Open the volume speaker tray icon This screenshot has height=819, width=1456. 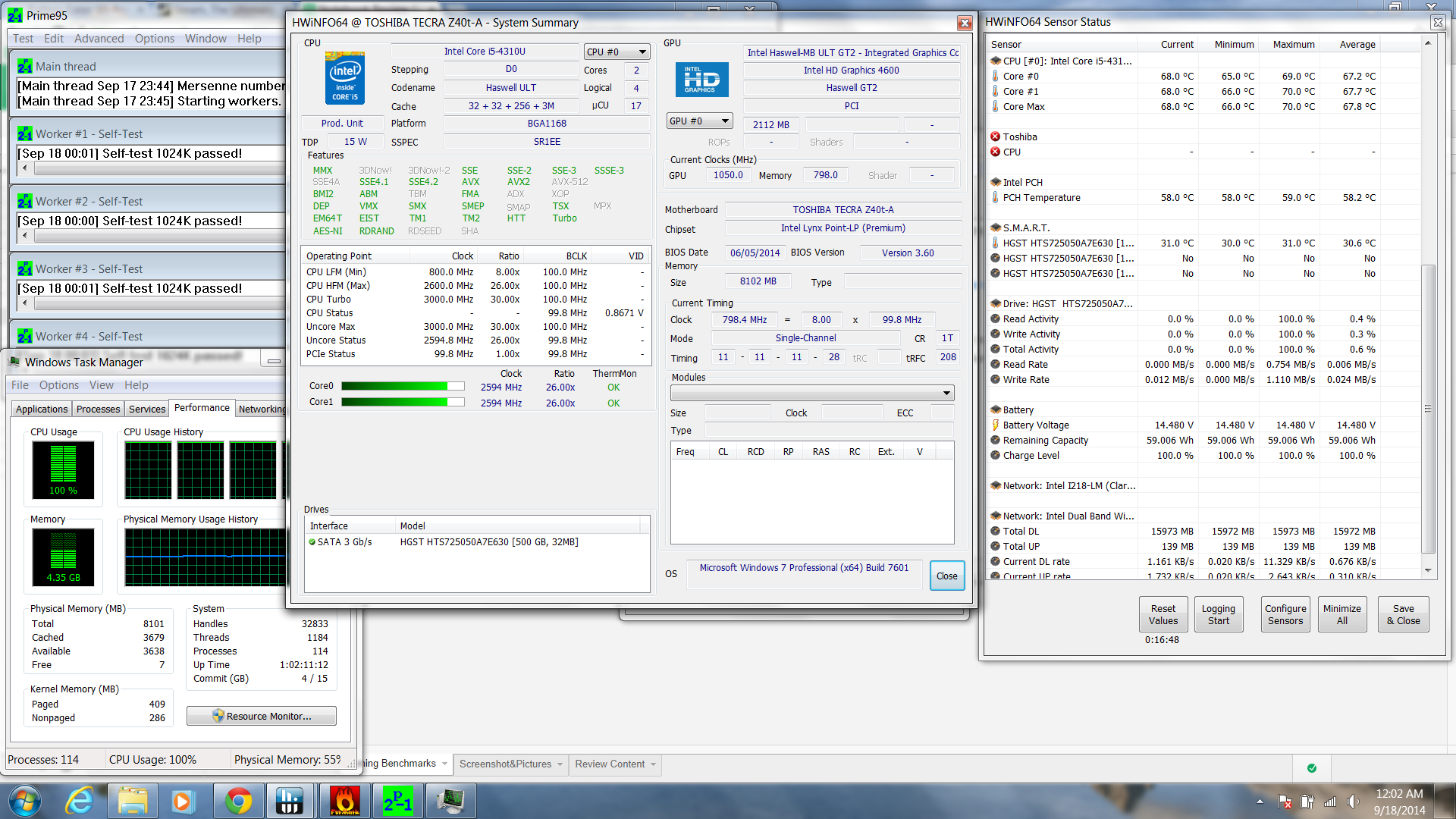1353,802
